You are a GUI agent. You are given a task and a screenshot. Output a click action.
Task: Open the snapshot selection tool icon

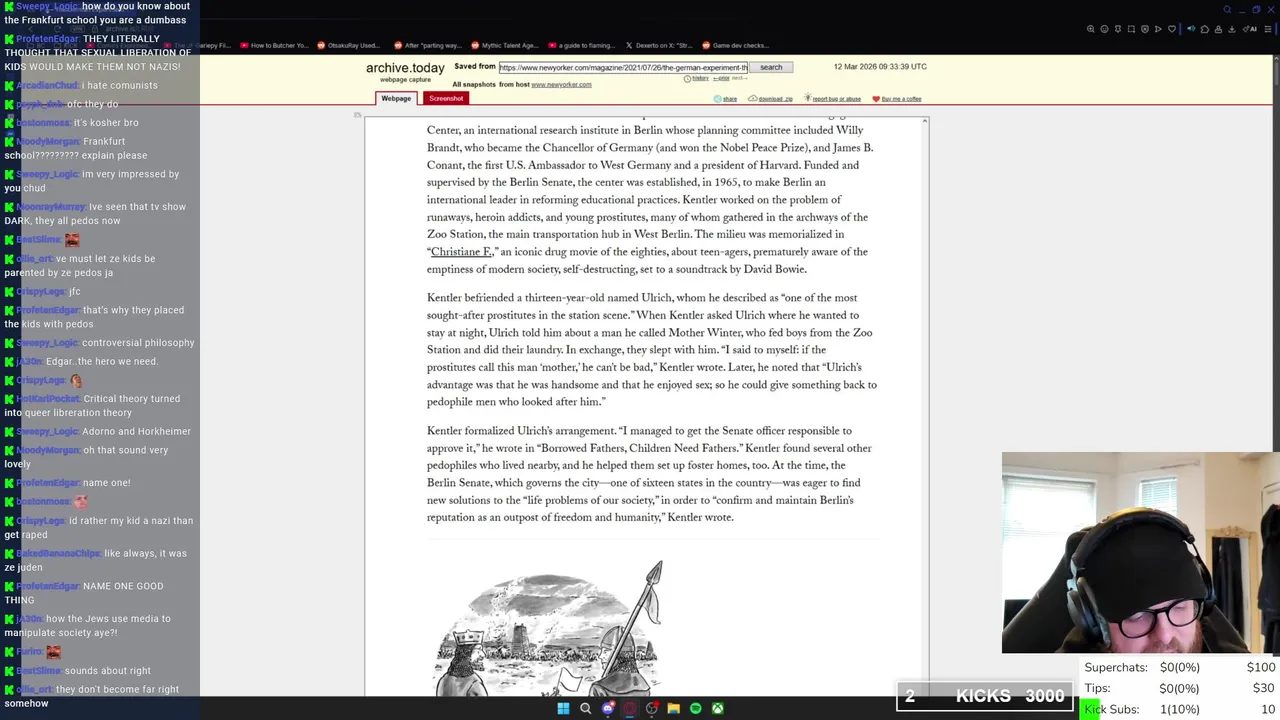coord(1131,29)
